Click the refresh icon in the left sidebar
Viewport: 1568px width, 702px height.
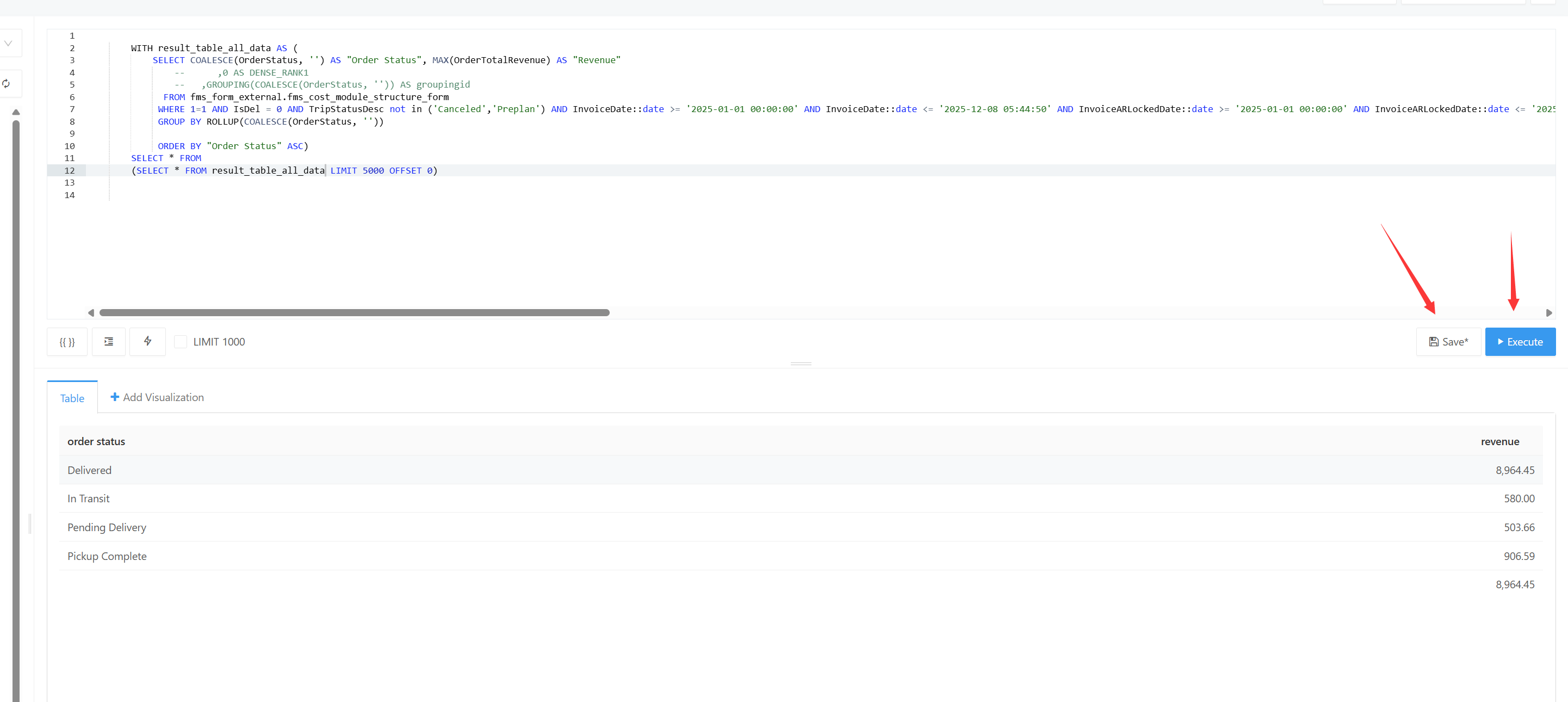click(x=7, y=83)
